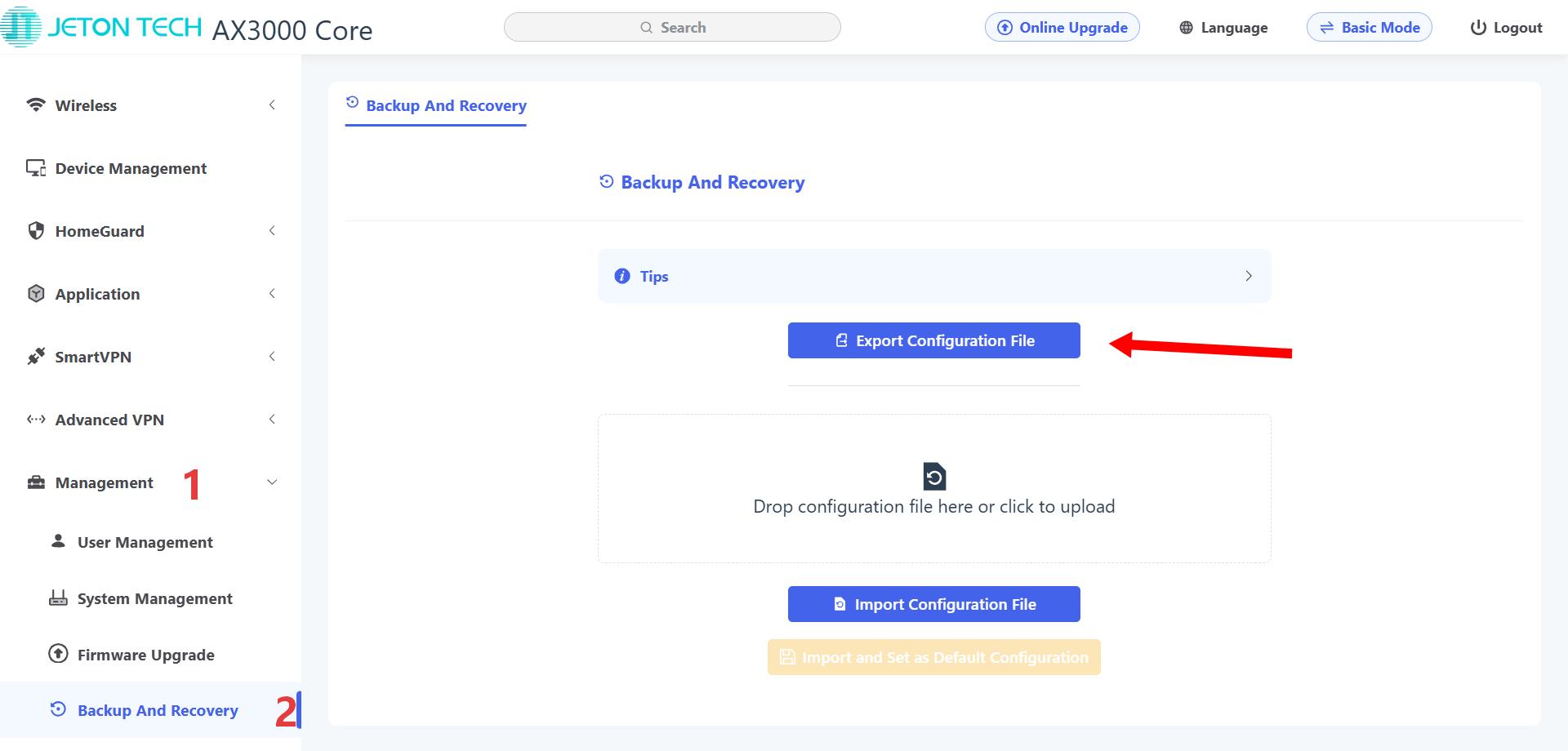
Task: Click the SmartVPN plug icon
Action: pyautogui.click(x=36, y=356)
